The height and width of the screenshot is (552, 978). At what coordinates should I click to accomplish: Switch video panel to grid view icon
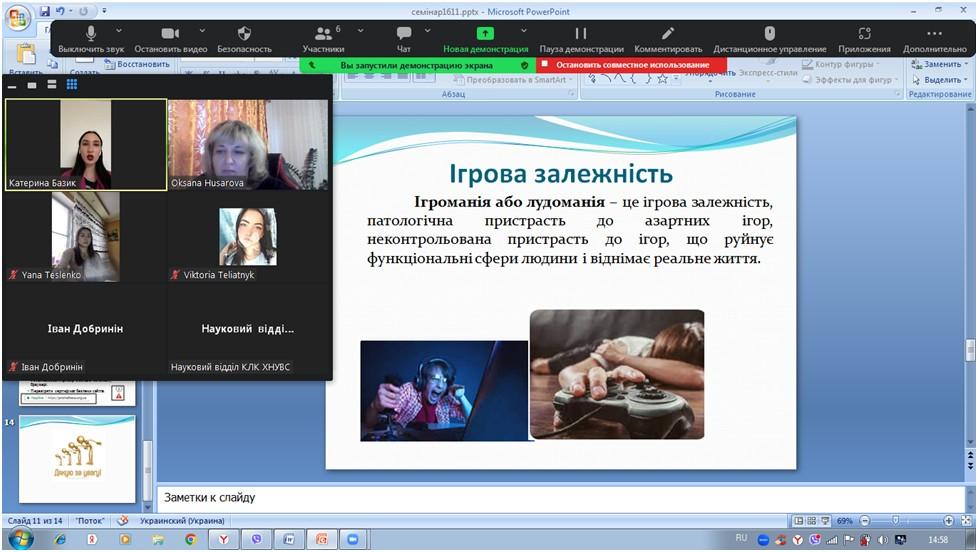click(x=72, y=85)
